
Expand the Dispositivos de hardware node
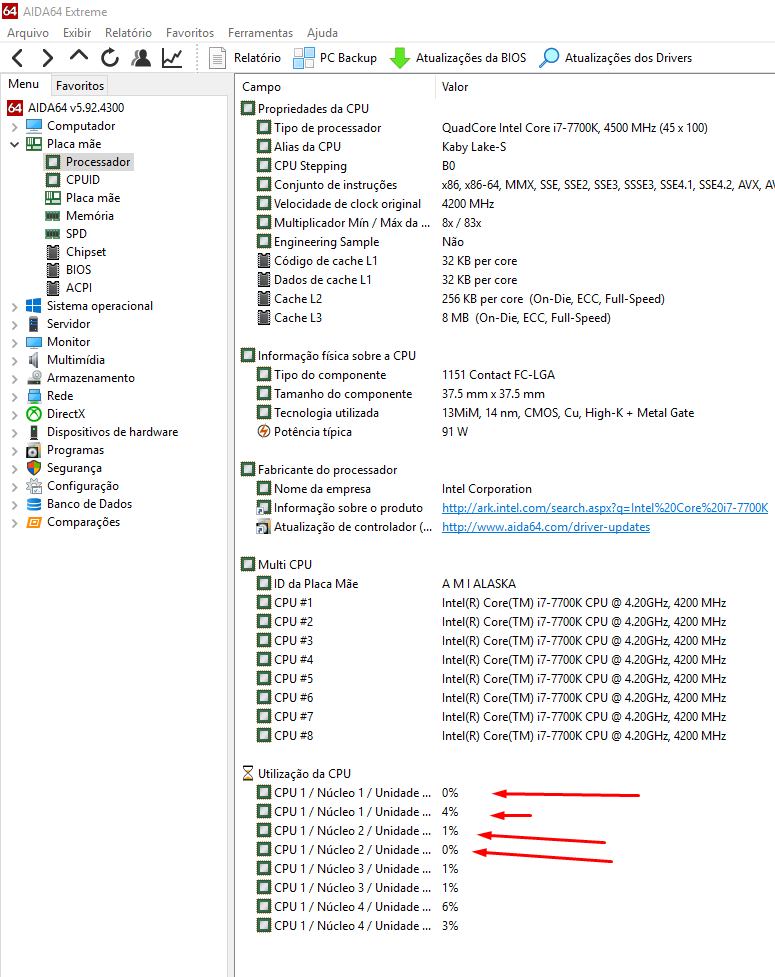[14, 432]
